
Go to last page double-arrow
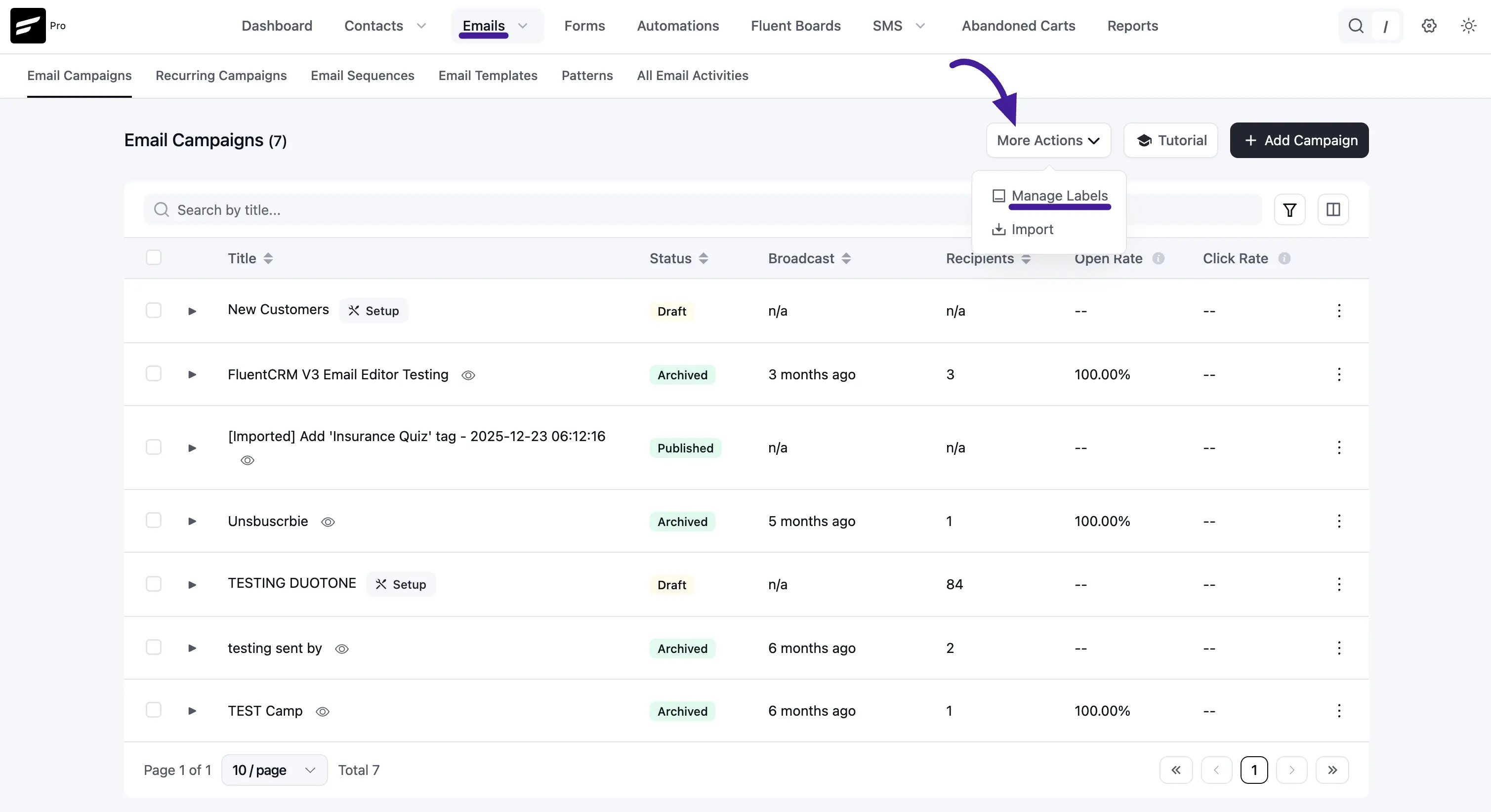[x=1332, y=771]
